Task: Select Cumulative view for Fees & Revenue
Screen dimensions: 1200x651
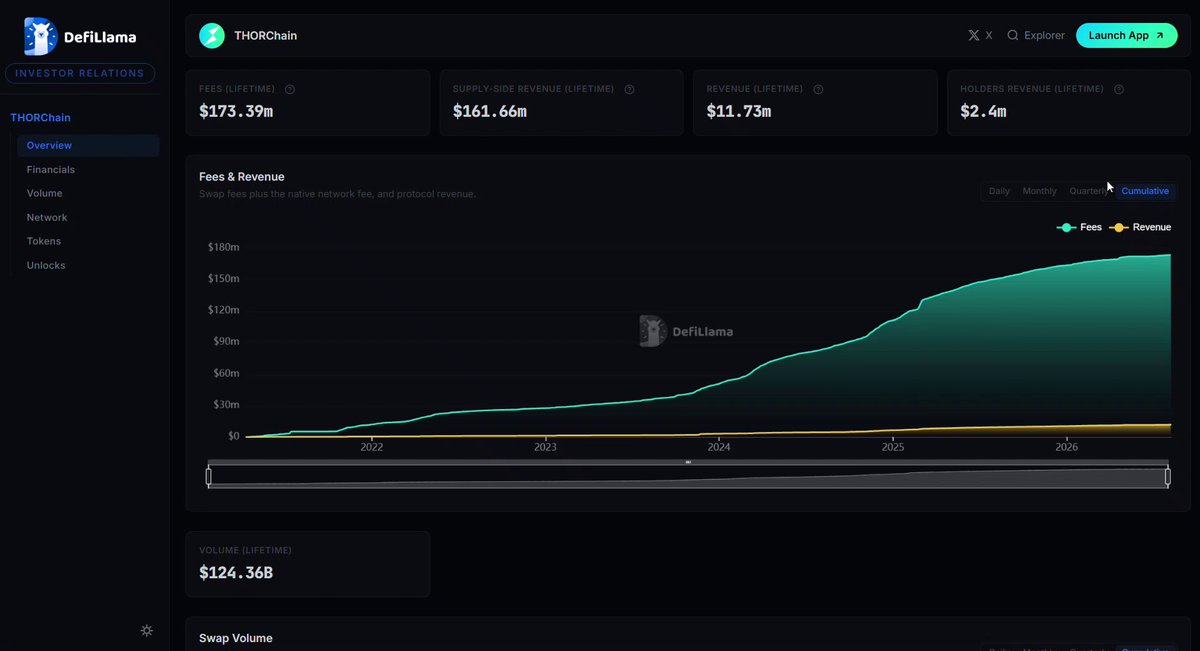Action: [1145, 191]
